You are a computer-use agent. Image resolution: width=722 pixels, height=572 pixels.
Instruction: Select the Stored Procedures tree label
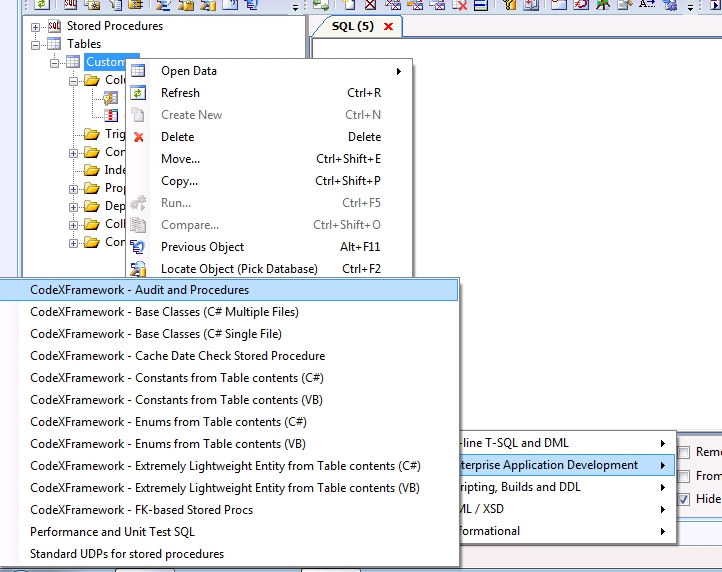[x=115, y=26]
